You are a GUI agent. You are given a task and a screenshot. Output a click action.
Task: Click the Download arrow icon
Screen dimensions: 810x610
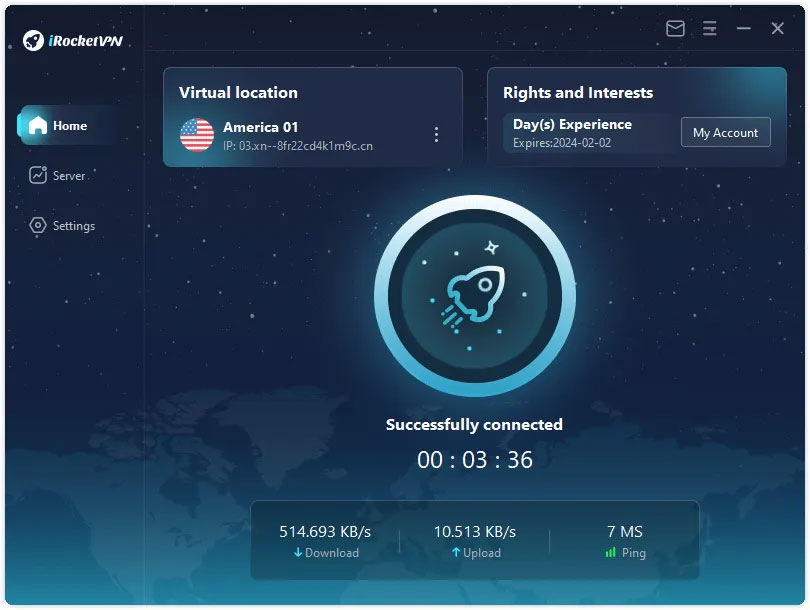coord(298,552)
